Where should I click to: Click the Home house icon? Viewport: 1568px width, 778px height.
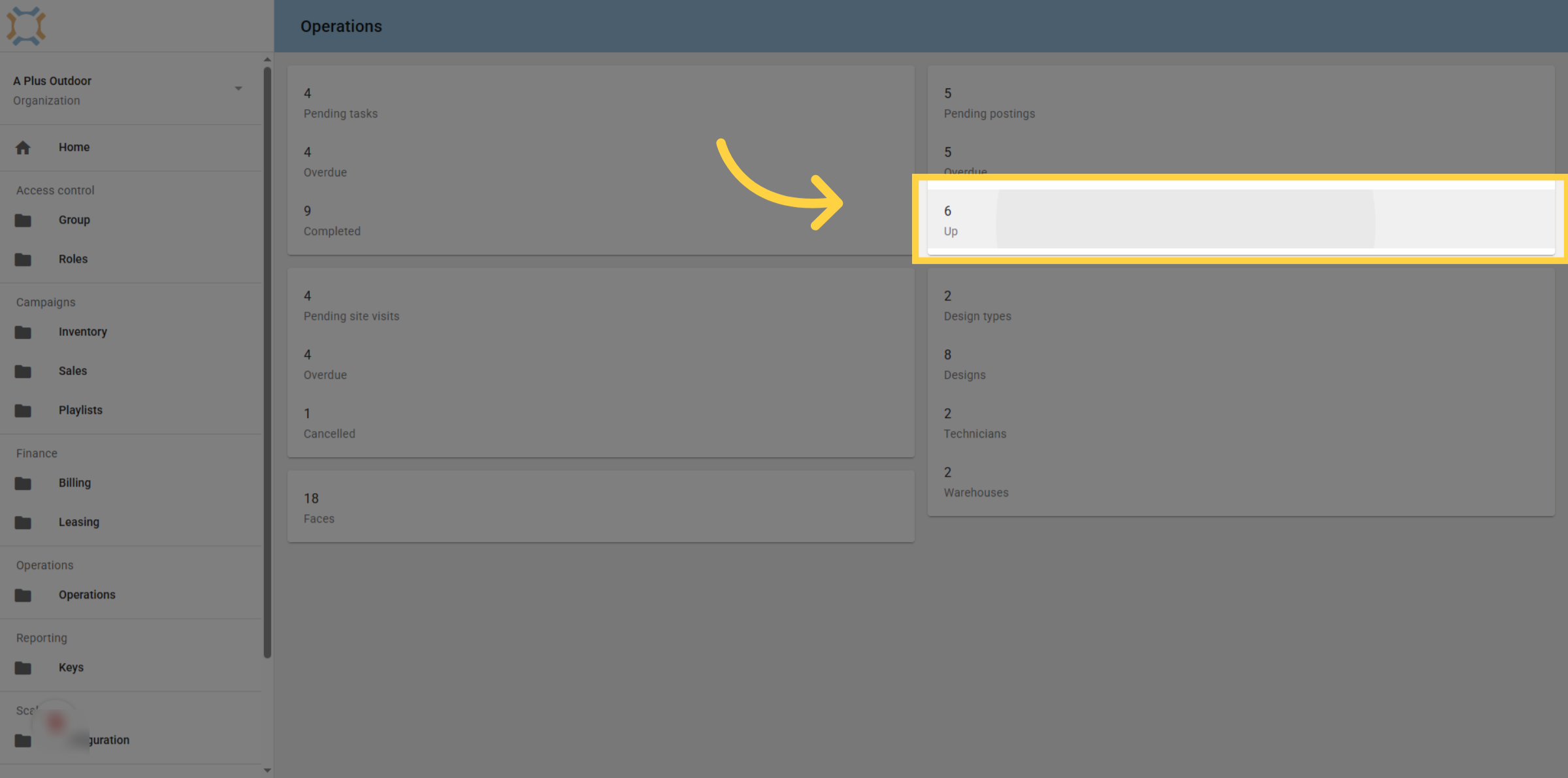(x=23, y=148)
